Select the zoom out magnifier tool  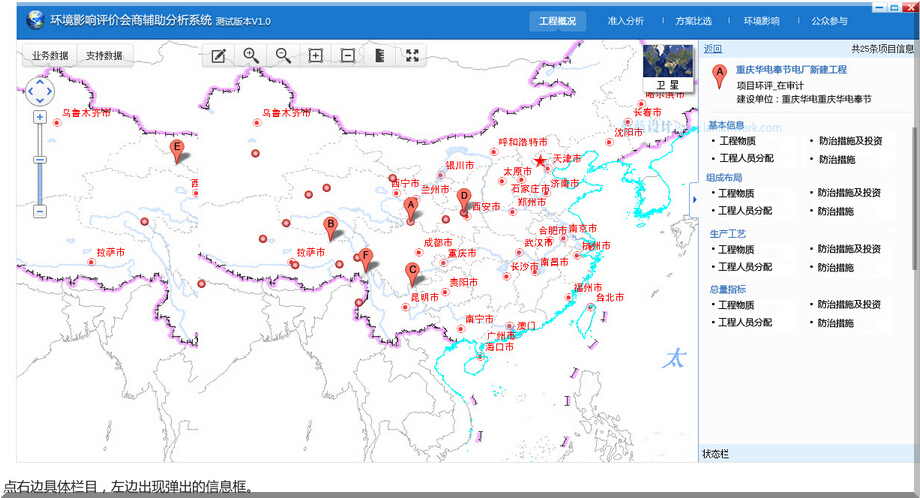tap(283, 56)
